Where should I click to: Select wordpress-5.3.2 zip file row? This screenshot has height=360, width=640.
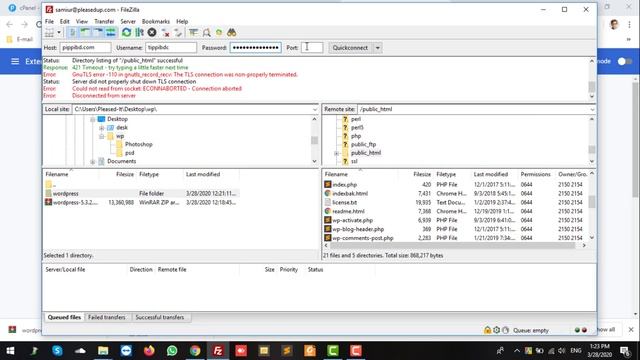tap(142, 202)
